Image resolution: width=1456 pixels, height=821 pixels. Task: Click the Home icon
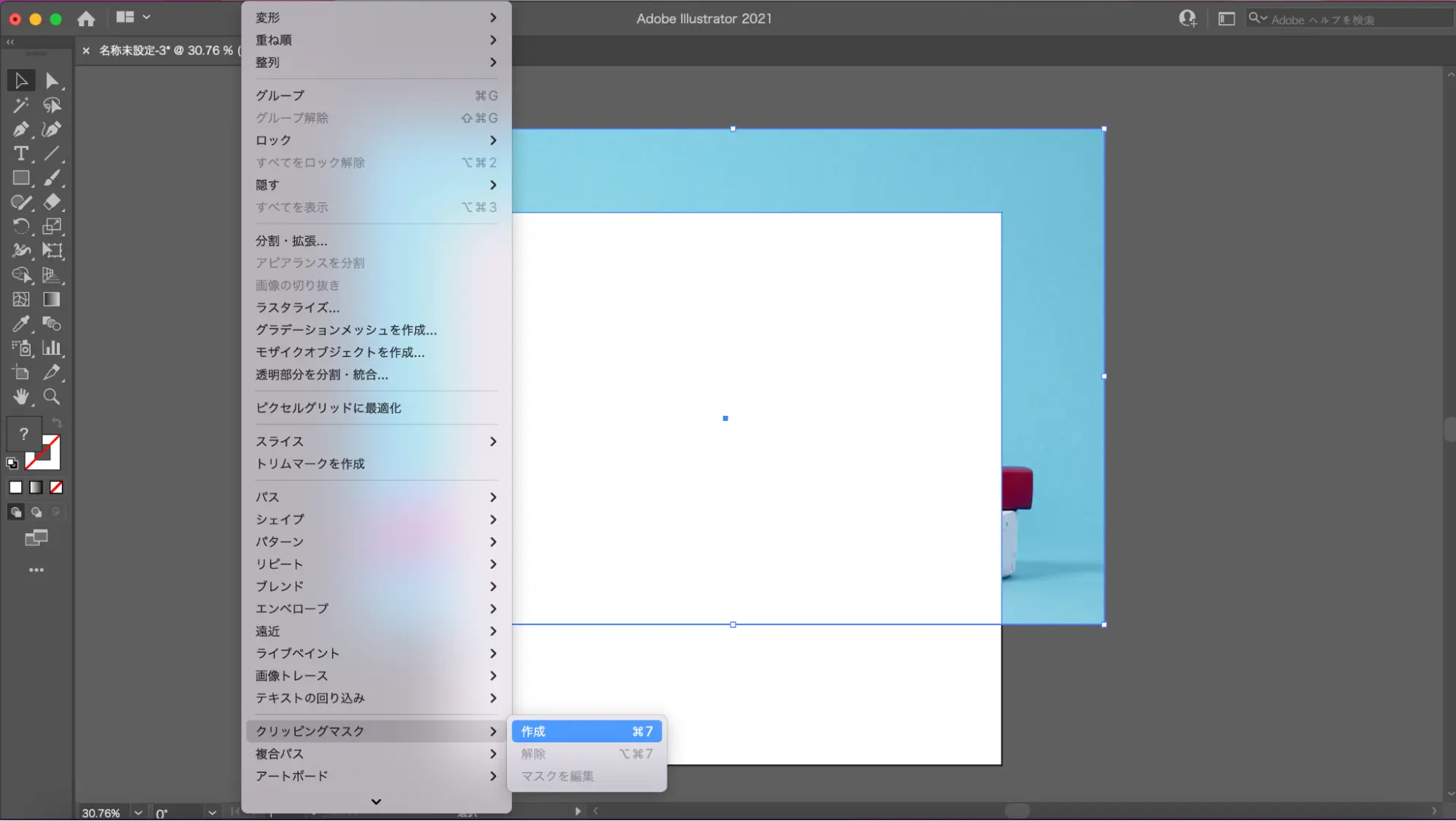[86, 19]
